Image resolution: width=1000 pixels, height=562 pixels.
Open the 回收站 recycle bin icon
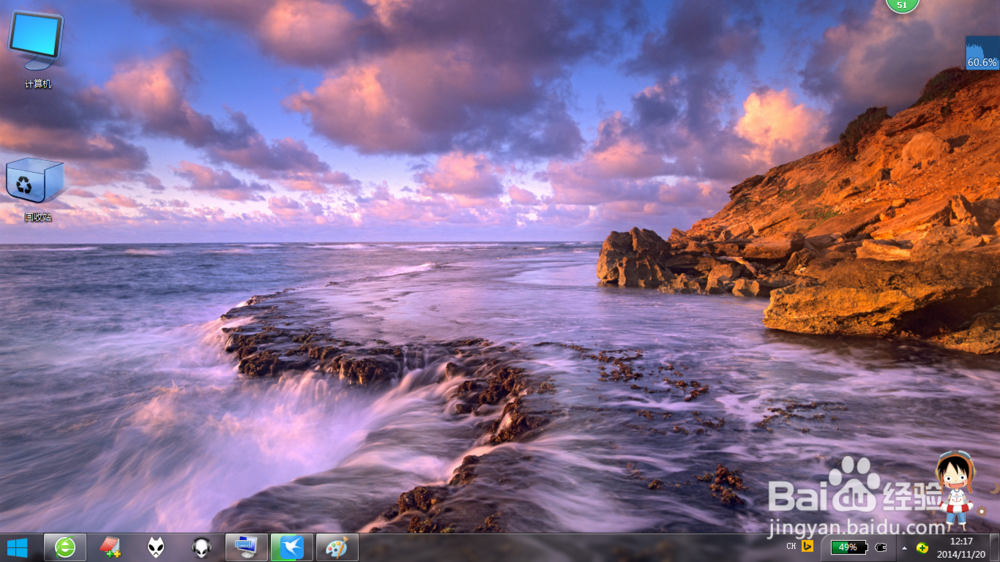(36, 189)
